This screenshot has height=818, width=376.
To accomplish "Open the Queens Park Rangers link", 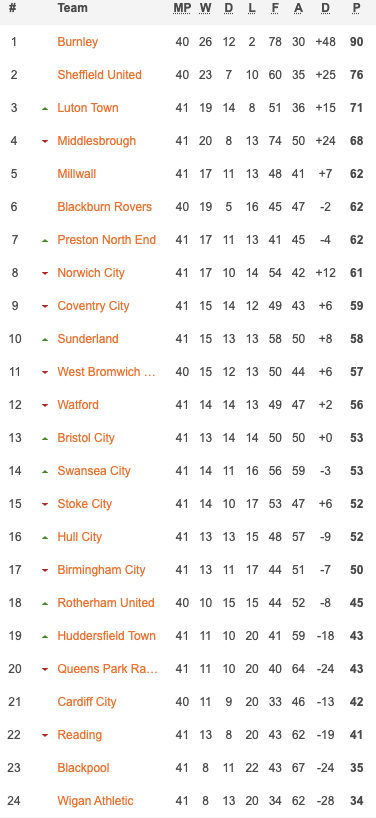I will [107, 669].
